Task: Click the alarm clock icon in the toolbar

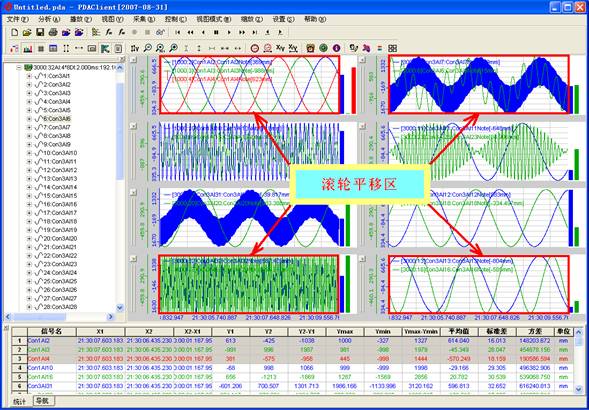Action: point(310,48)
